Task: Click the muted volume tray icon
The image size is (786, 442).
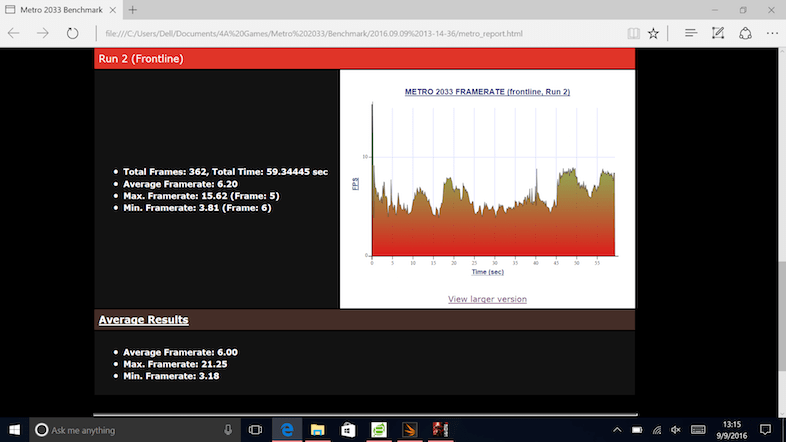Action: (676, 430)
